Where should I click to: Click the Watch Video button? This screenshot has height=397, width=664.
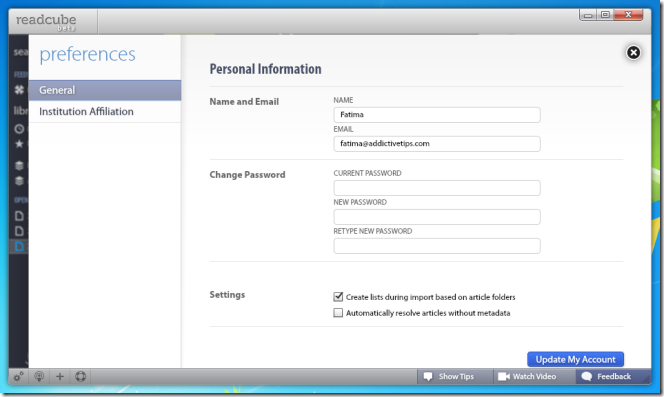tap(527, 376)
